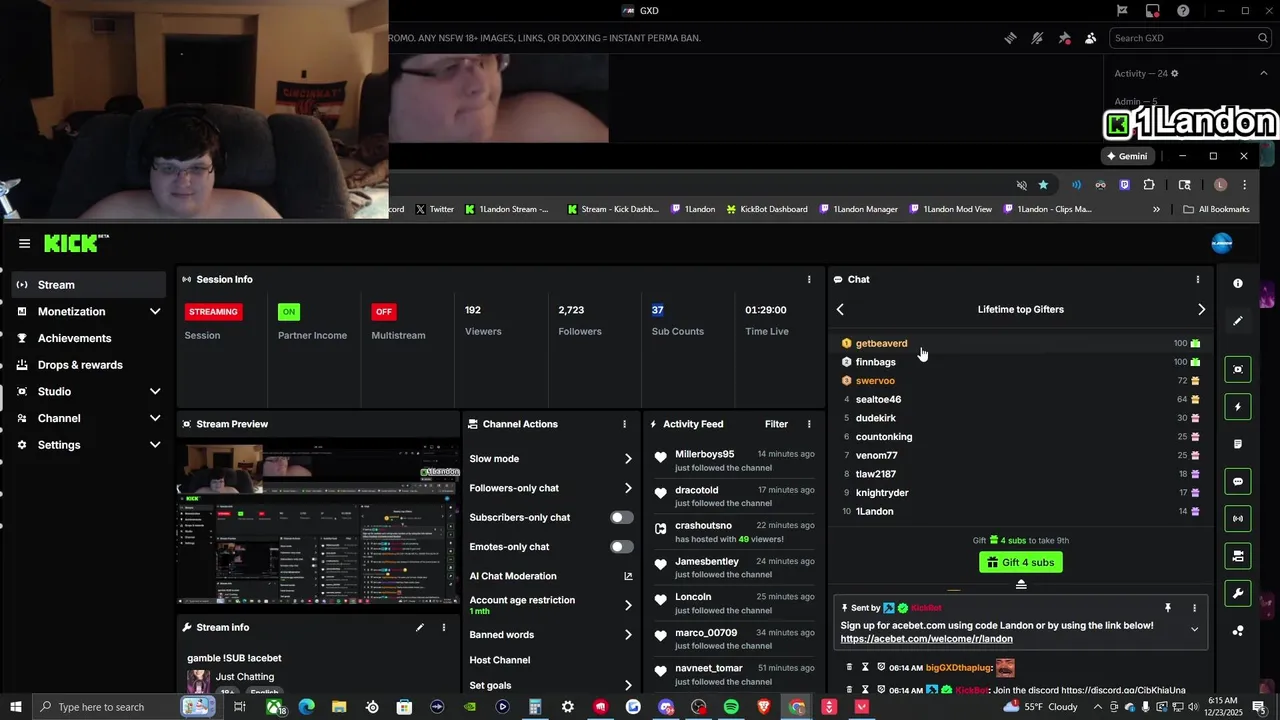The image size is (1280, 720).
Task: Open Account age restriction options arrow
Action: coord(628,605)
